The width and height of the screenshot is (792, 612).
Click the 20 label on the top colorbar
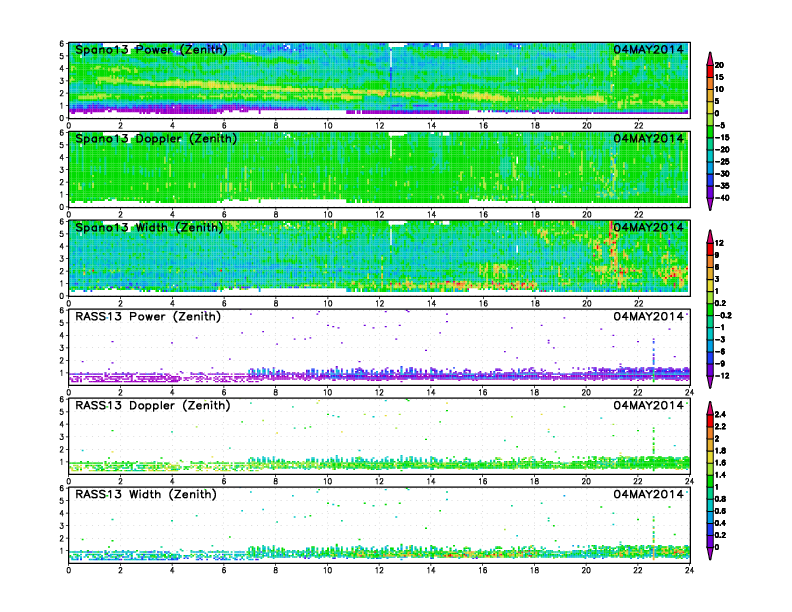(719, 65)
